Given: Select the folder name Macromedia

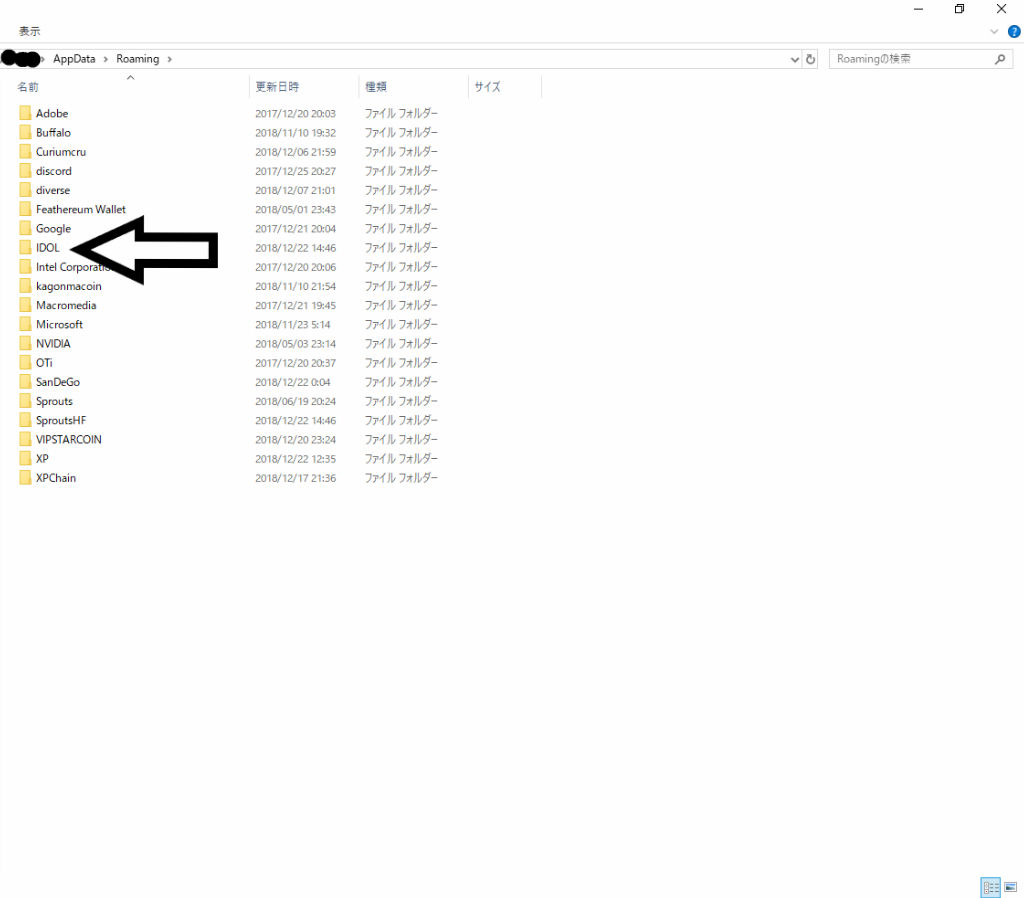Looking at the screenshot, I should pos(66,305).
